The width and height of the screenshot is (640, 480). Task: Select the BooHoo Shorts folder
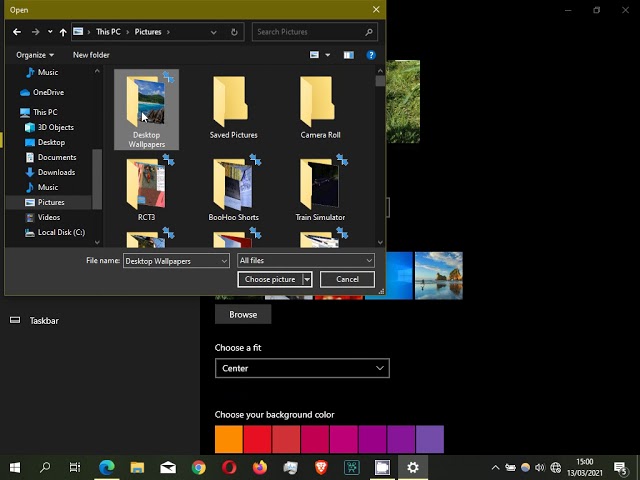point(233,189)
